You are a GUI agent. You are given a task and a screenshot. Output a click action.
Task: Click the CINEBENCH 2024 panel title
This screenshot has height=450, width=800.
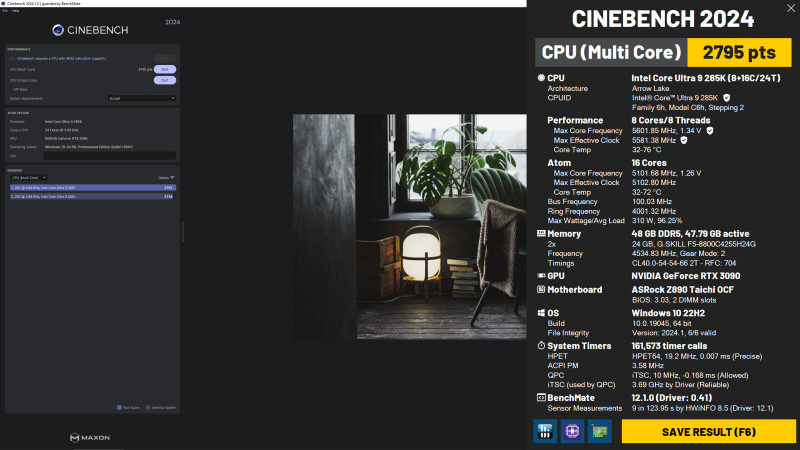[663, 19]
